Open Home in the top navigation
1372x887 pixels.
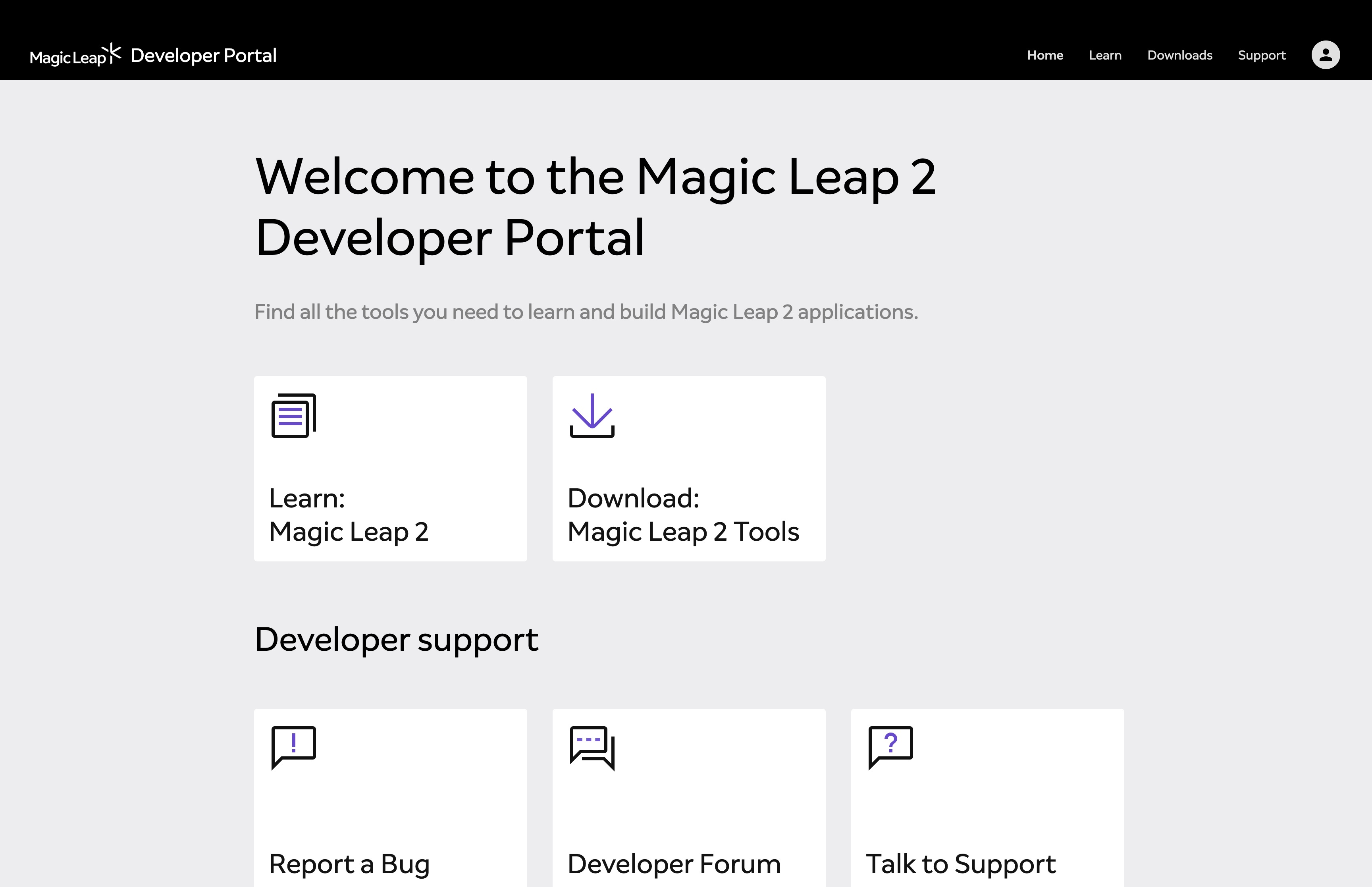[1045, 55]
